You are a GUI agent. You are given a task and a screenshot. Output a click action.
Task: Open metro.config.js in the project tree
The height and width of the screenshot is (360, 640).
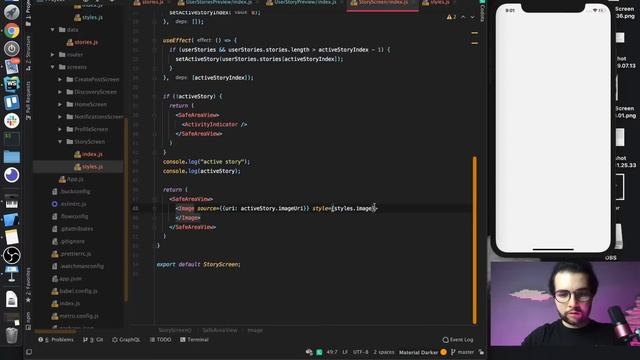tap(75, 316)
